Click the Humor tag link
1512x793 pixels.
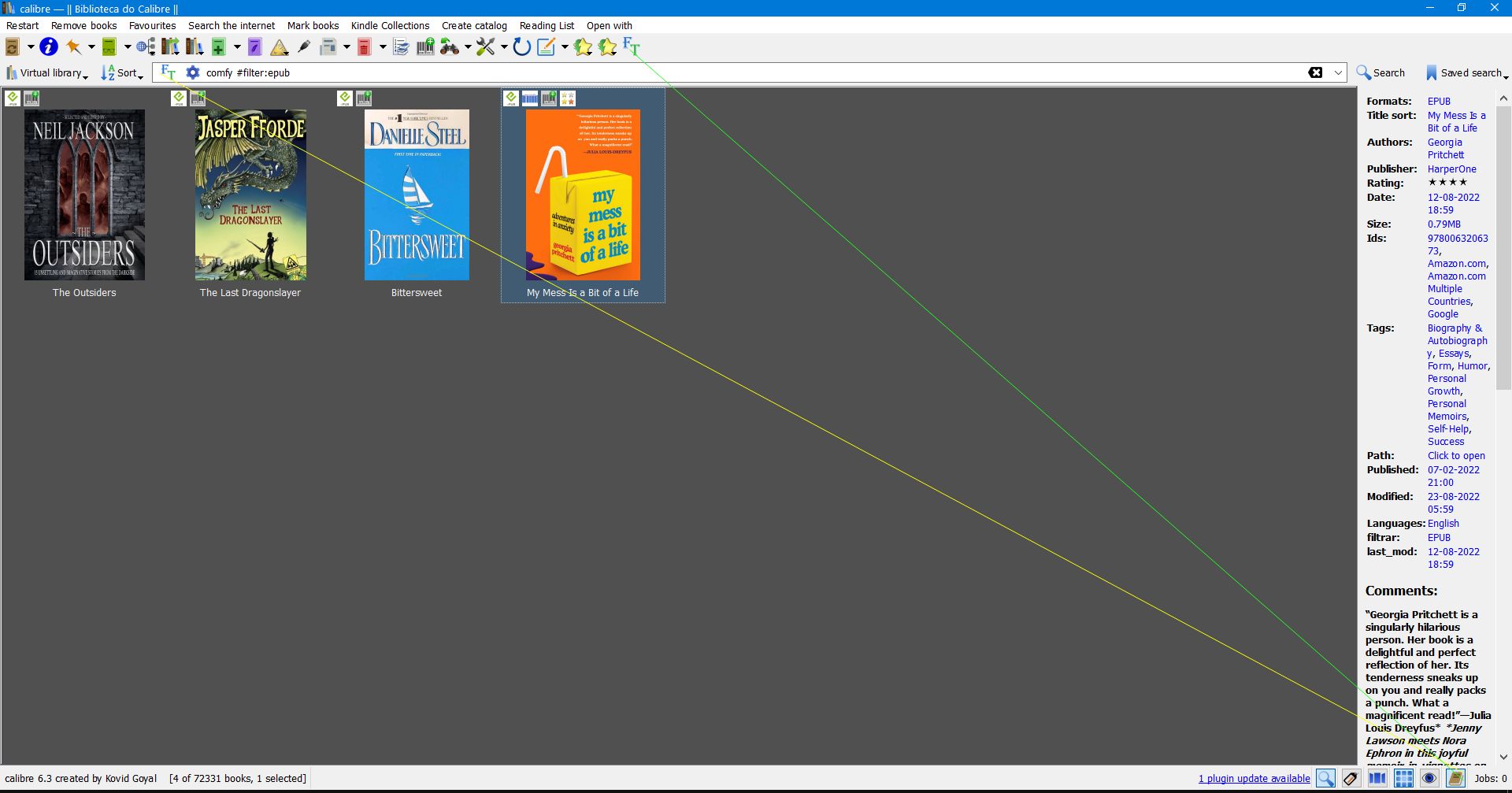1472,365
